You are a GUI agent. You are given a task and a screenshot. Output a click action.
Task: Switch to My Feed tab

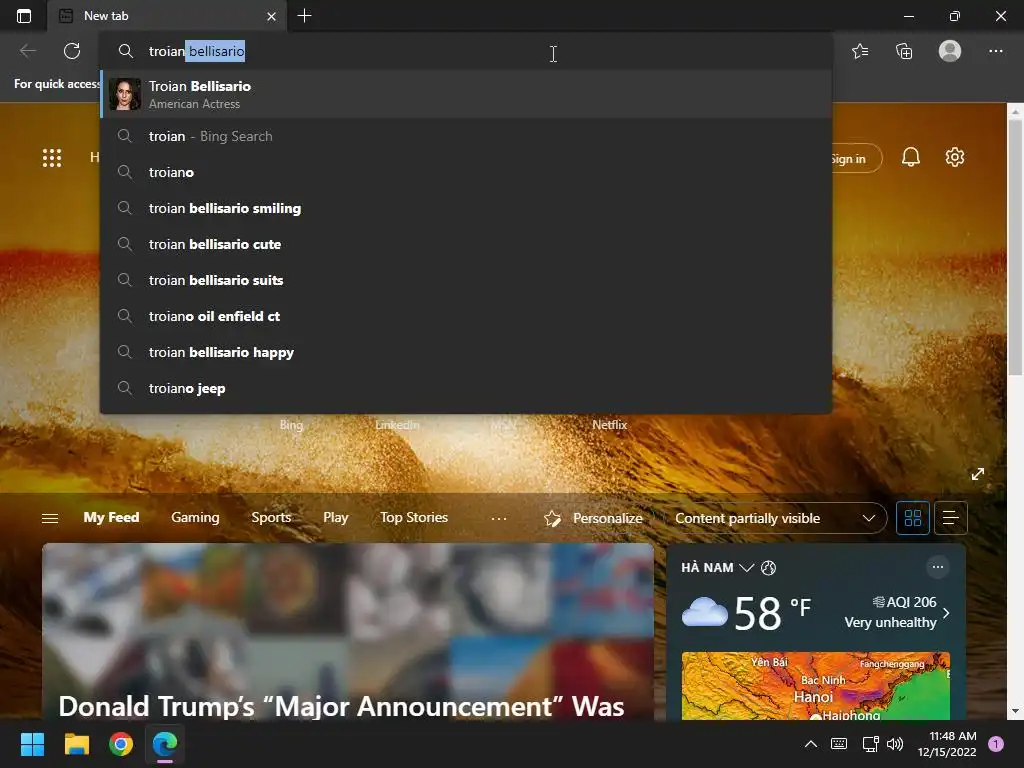pos(111,517)
